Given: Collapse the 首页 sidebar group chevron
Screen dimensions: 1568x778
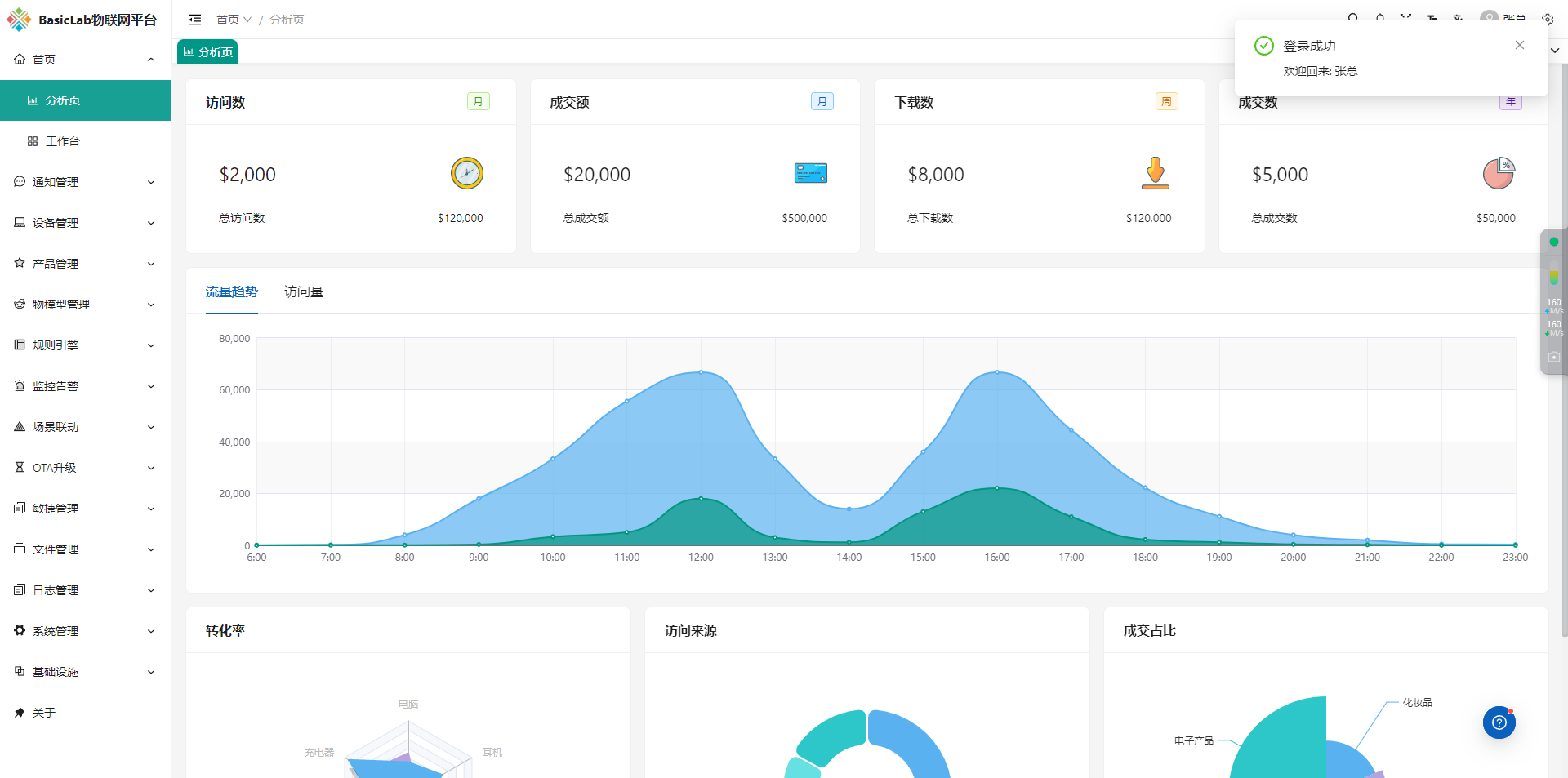Looking at the screenshot, I should tap(151, 60).
